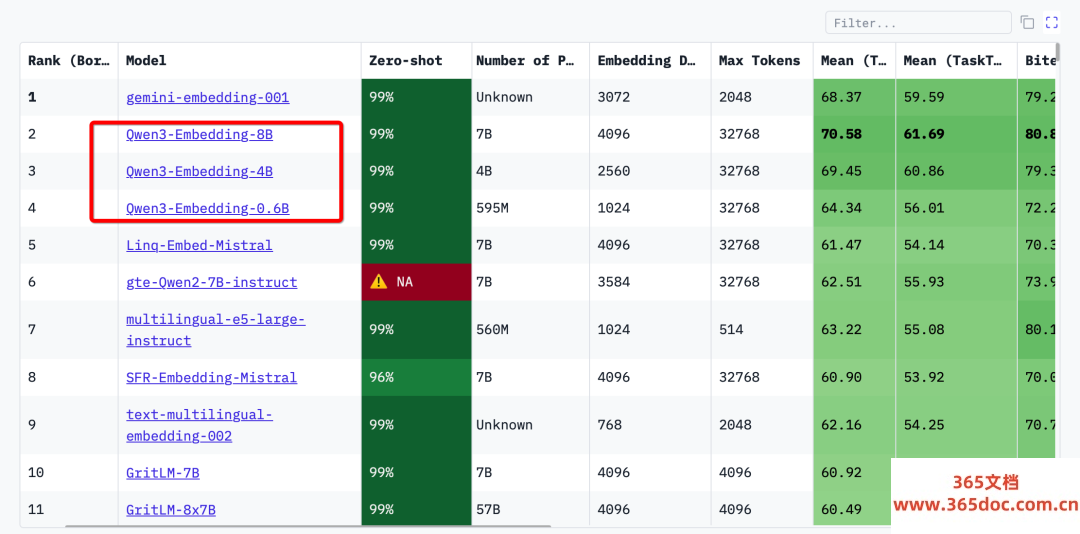Screen dimensions: 1080x534
Task: Sort by the Model column header
Action: [x=146, y=61]
